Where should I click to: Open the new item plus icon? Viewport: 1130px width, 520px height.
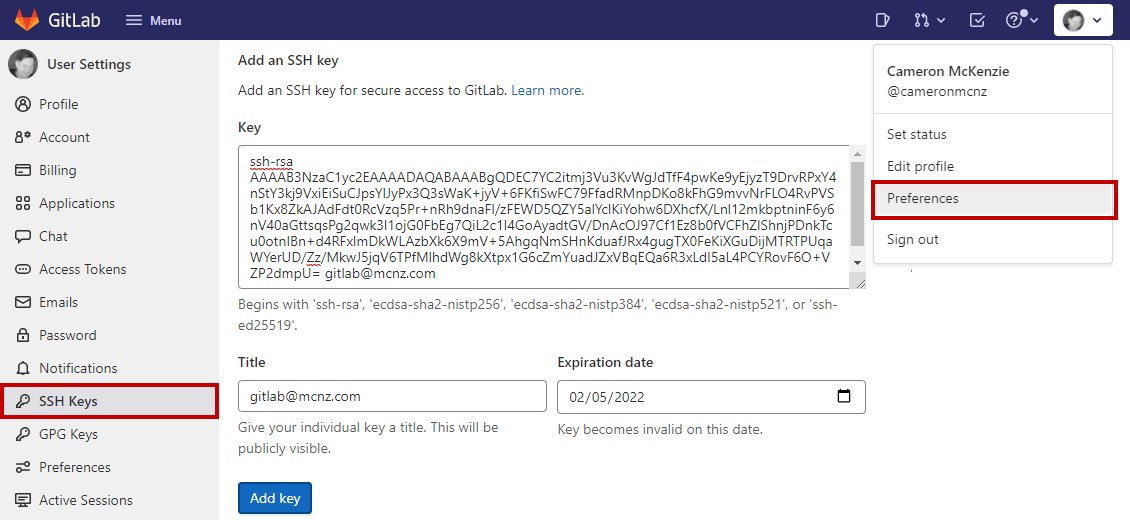coord(882,20)
